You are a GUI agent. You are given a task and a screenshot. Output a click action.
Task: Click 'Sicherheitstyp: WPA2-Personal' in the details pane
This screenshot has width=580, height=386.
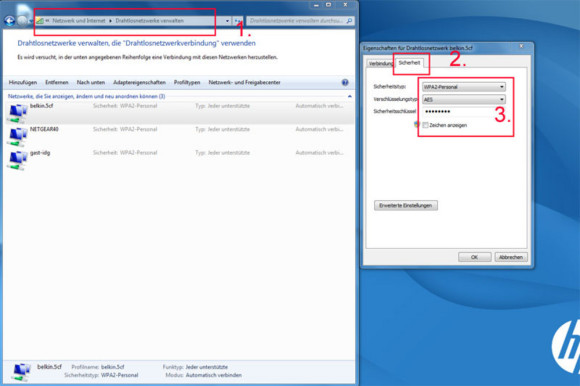pyautogui.click(x=101, y=375)
